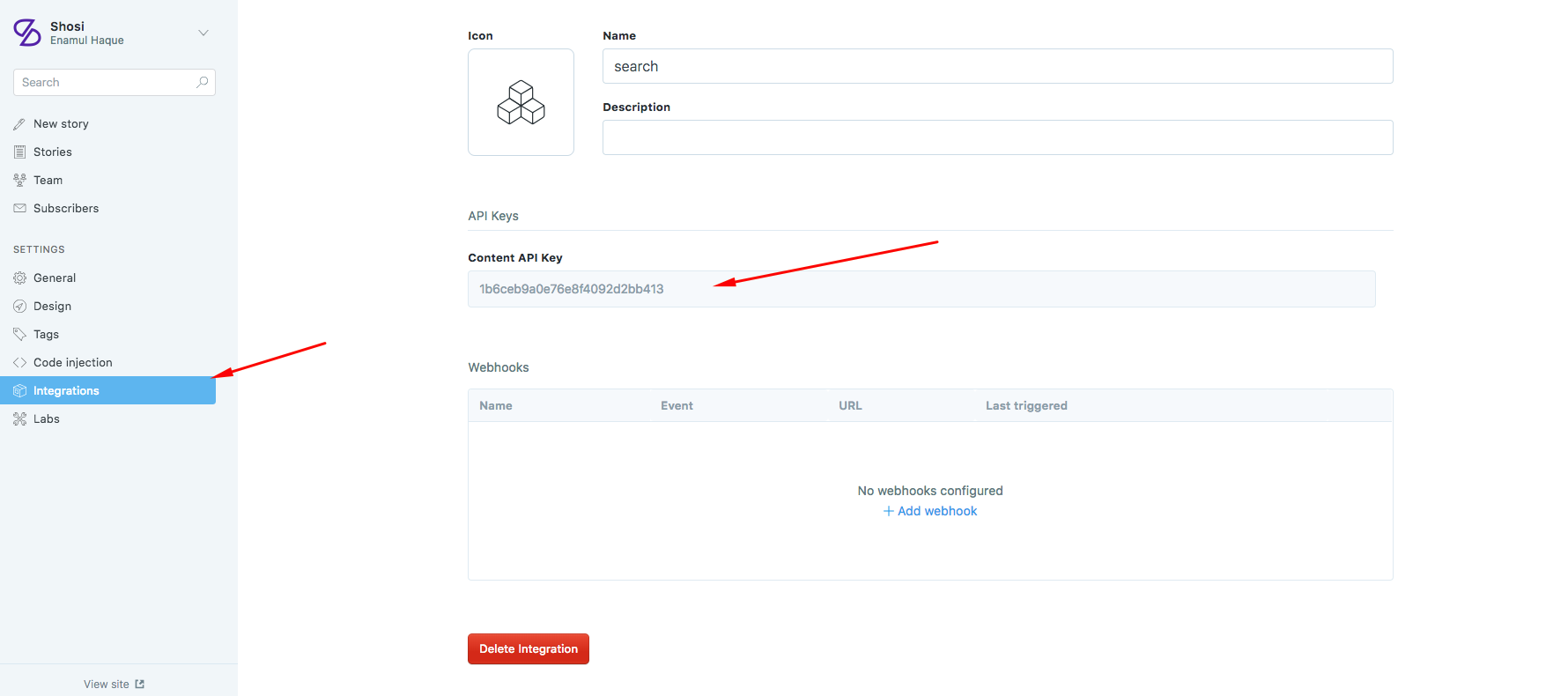This screenshot has height=696, width=1568.
Task: Click the magnifier icon in the search box
Action: (203, 82)
